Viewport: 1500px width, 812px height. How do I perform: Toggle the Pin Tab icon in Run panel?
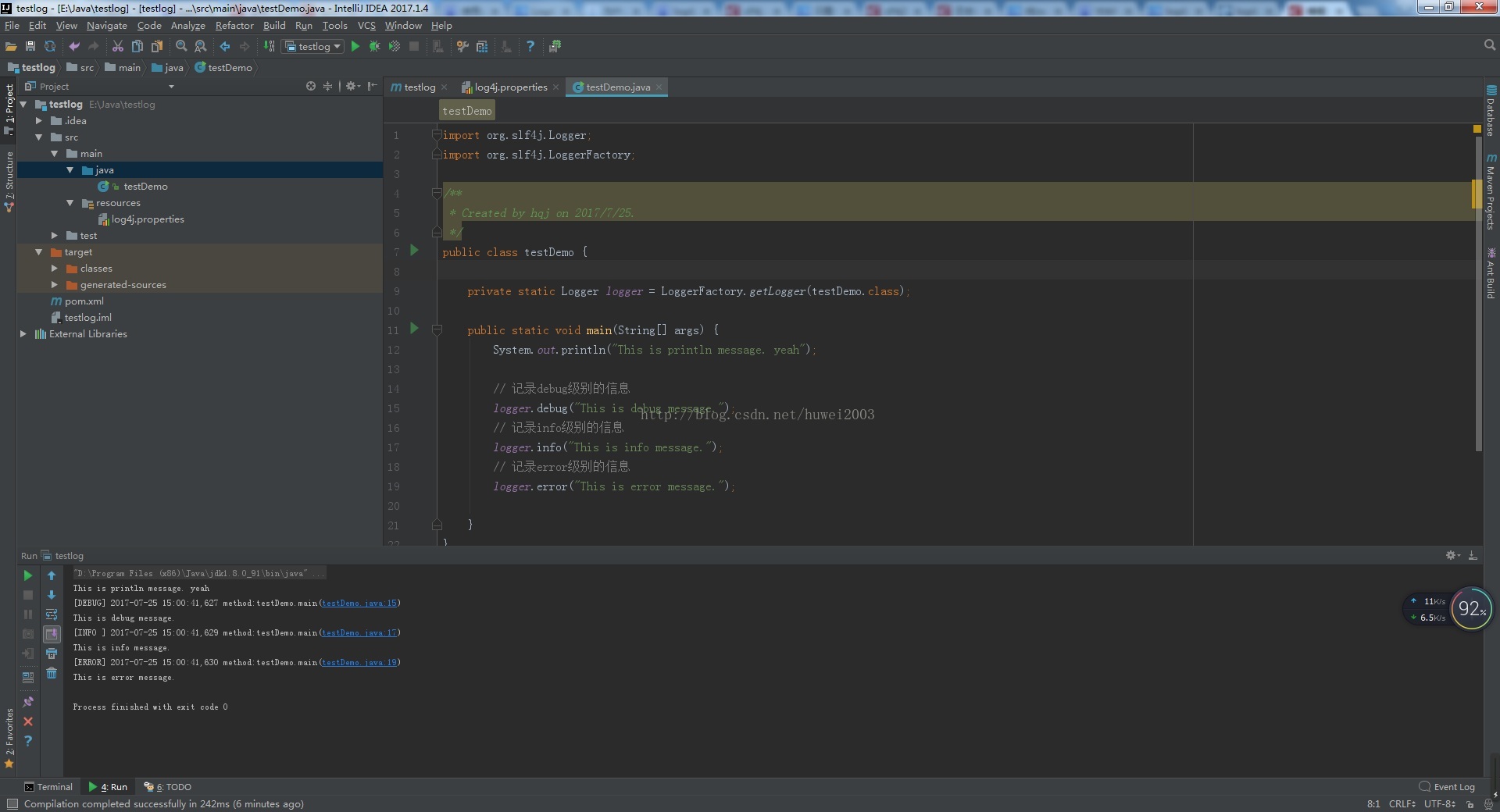pyautogui.click(x=28, y=702)
